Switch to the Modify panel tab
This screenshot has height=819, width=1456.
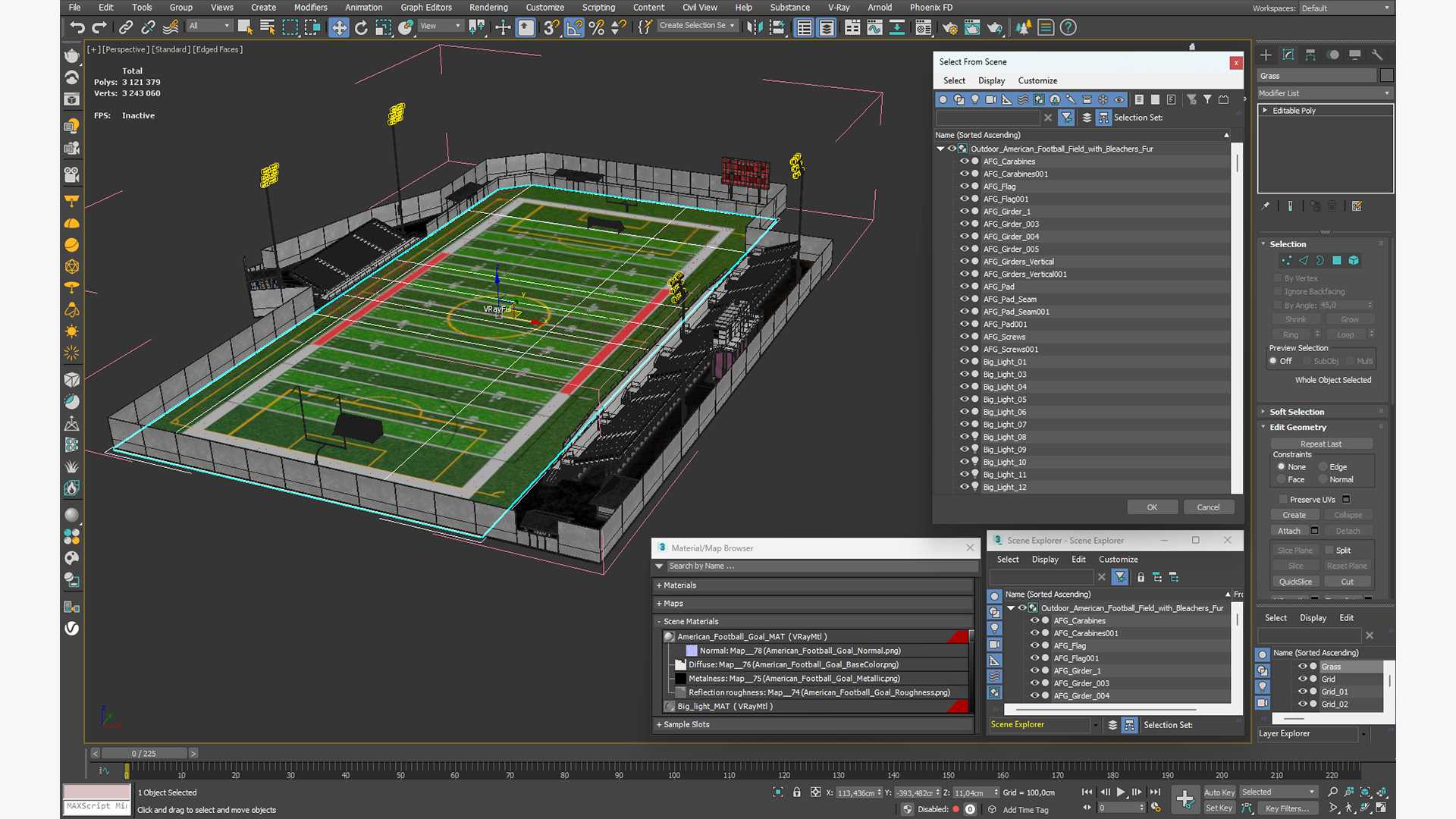(1288, 55)
